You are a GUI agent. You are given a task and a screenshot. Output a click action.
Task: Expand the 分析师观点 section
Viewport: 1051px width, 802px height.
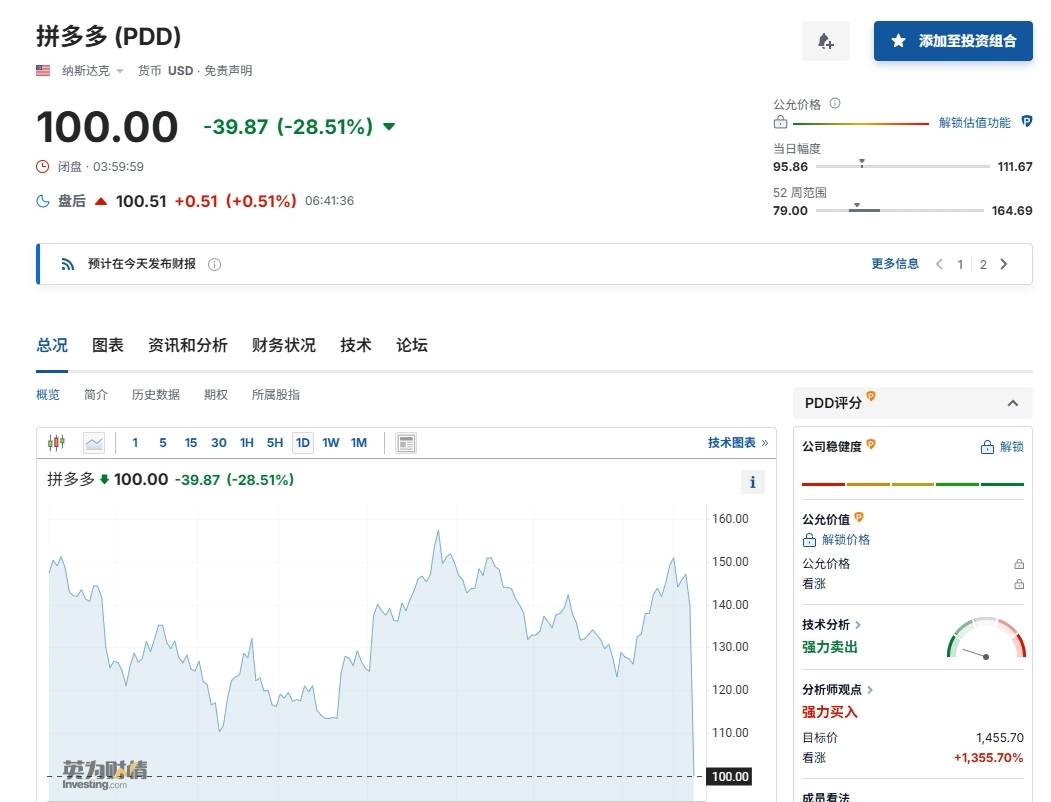click(838, 689)
